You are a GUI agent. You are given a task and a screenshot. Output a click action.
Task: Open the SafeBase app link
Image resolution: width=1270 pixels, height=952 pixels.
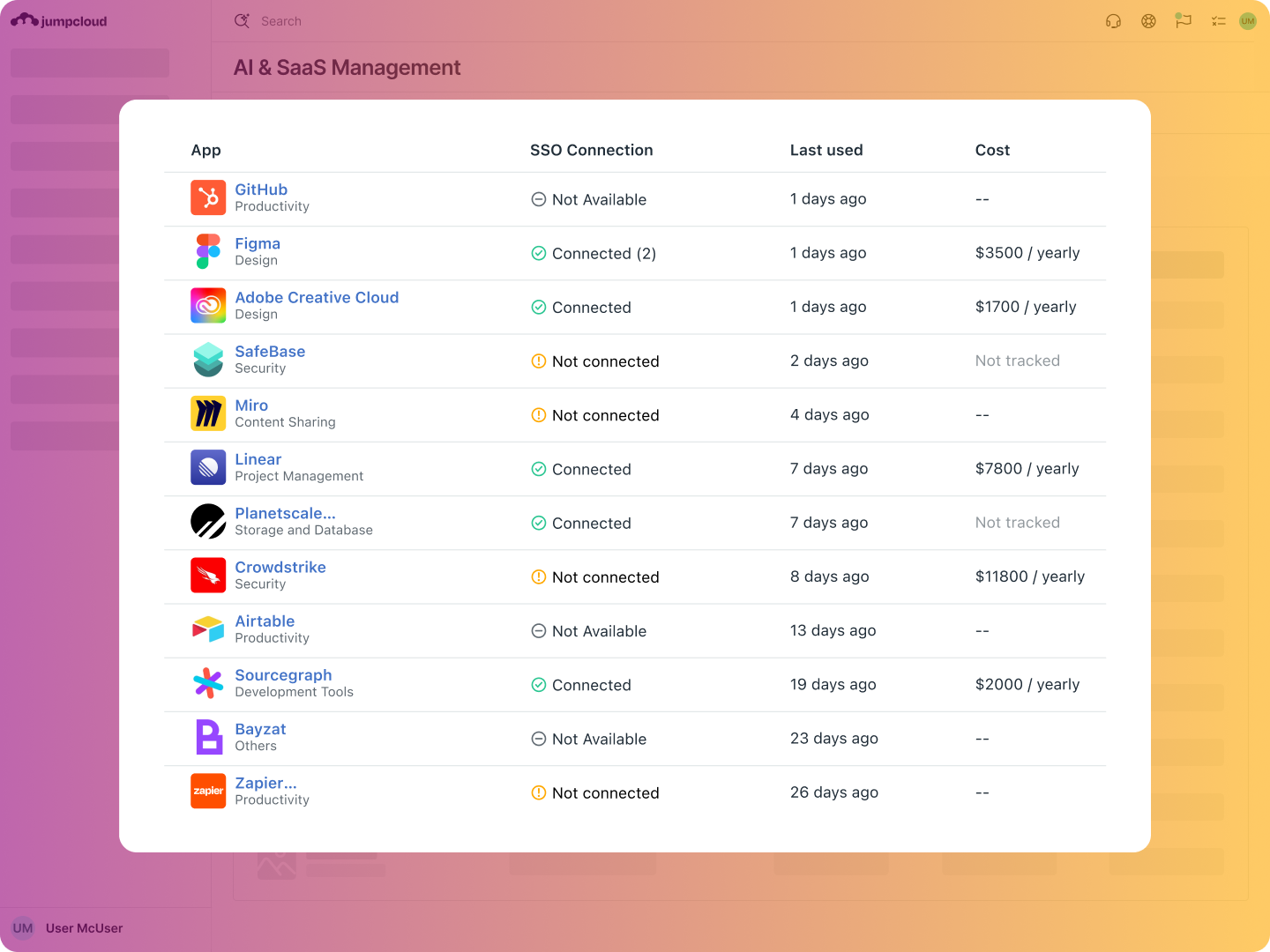(x=270, y=351)
